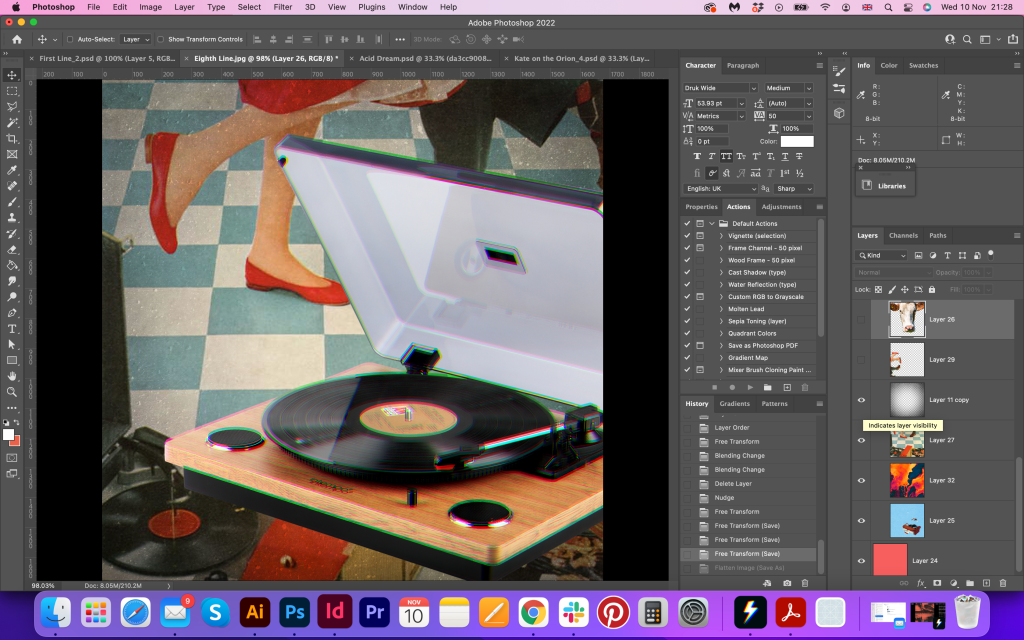Image resolution: width=1024 pixels, height=640 pixels.
Task: Activate the Zoom tool
Action: pos(12,391)
